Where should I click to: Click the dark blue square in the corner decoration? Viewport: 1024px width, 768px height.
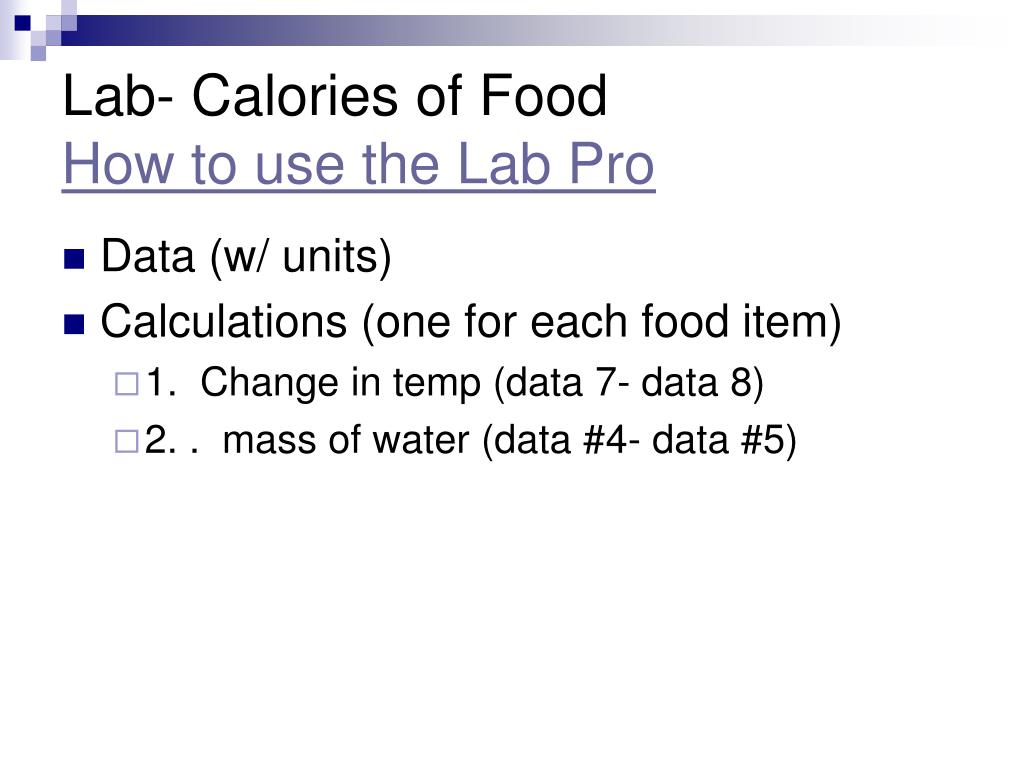[23, 23]
